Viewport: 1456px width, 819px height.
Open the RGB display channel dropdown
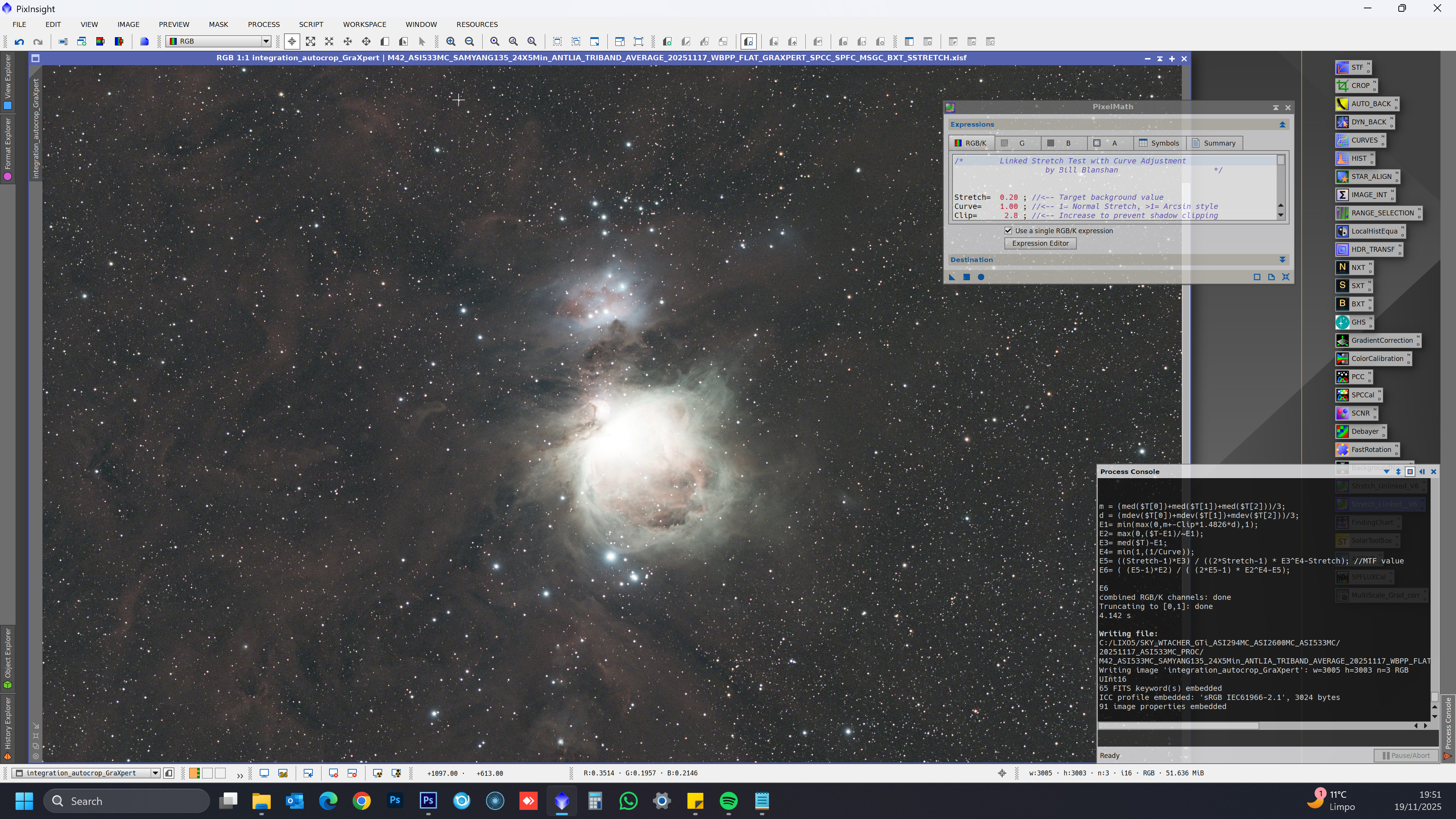[265, 41]
